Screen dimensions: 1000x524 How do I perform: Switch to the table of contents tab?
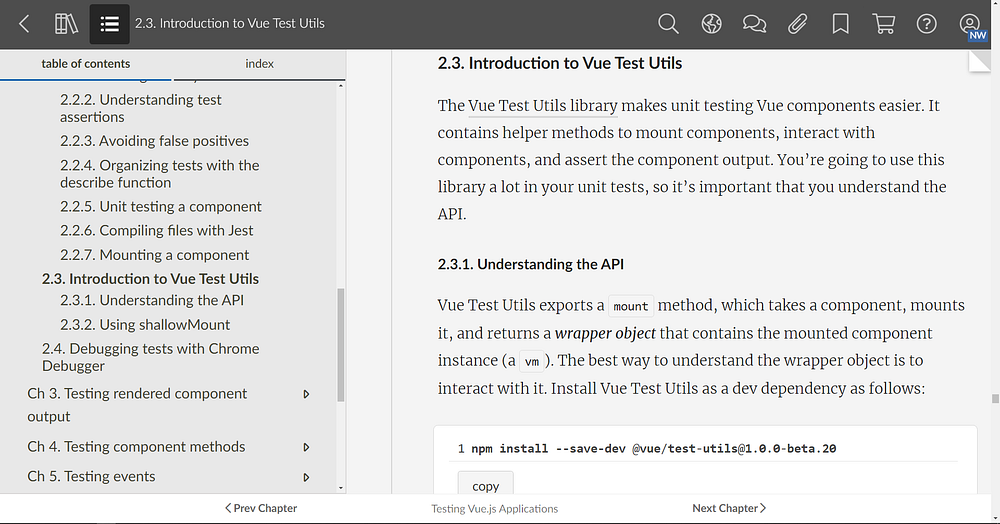point(85,64)
